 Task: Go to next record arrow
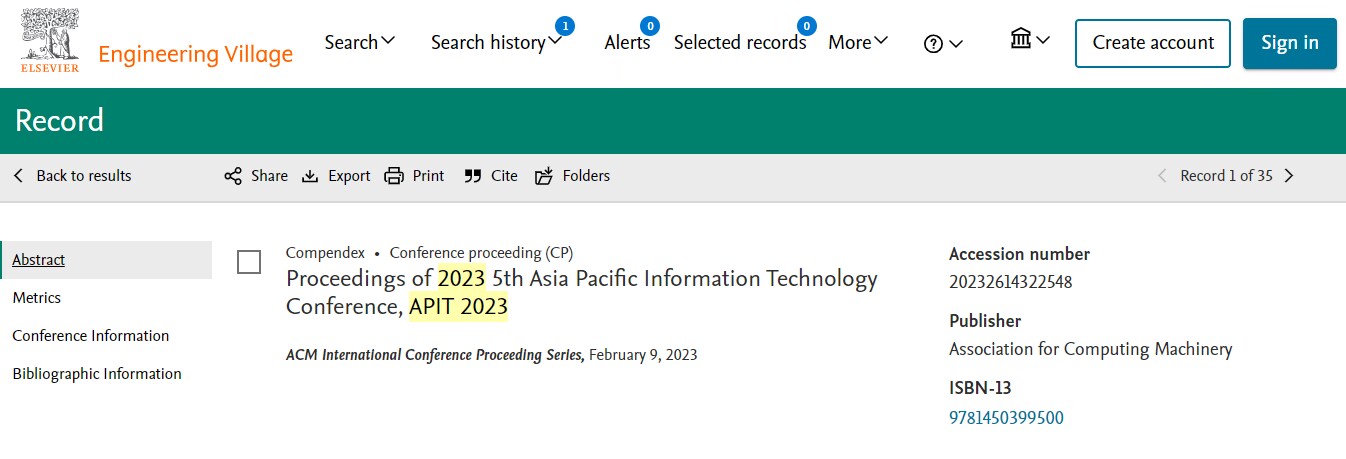coord(1289,176)
